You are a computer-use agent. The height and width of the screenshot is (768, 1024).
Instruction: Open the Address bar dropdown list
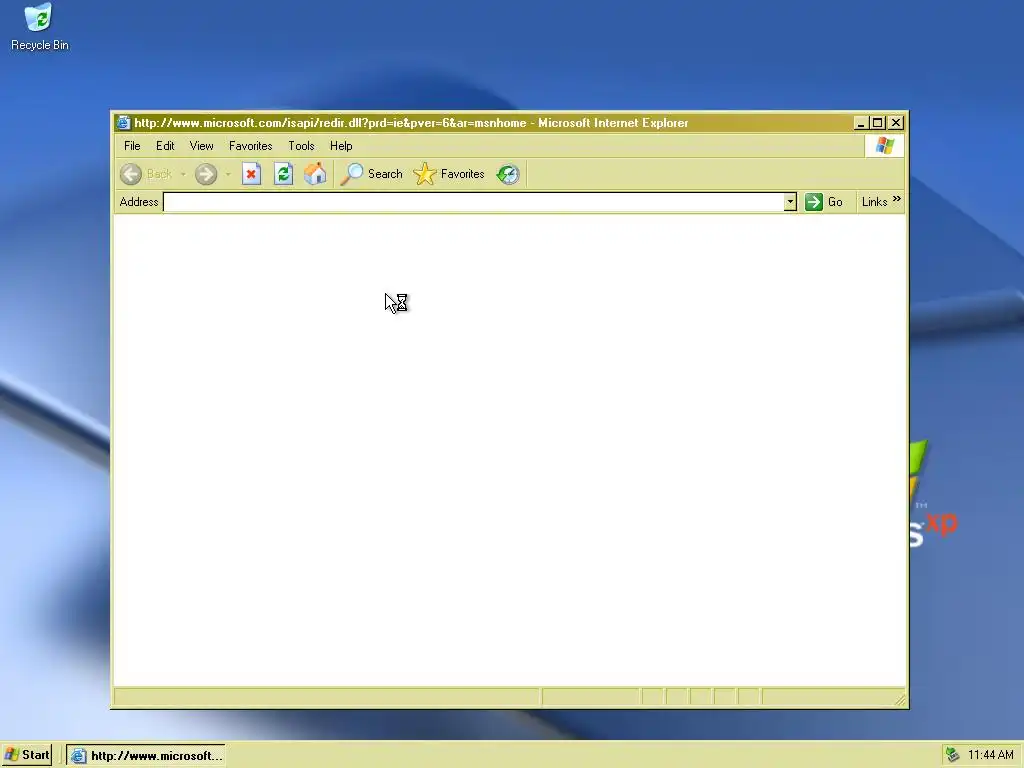(790, 202)
